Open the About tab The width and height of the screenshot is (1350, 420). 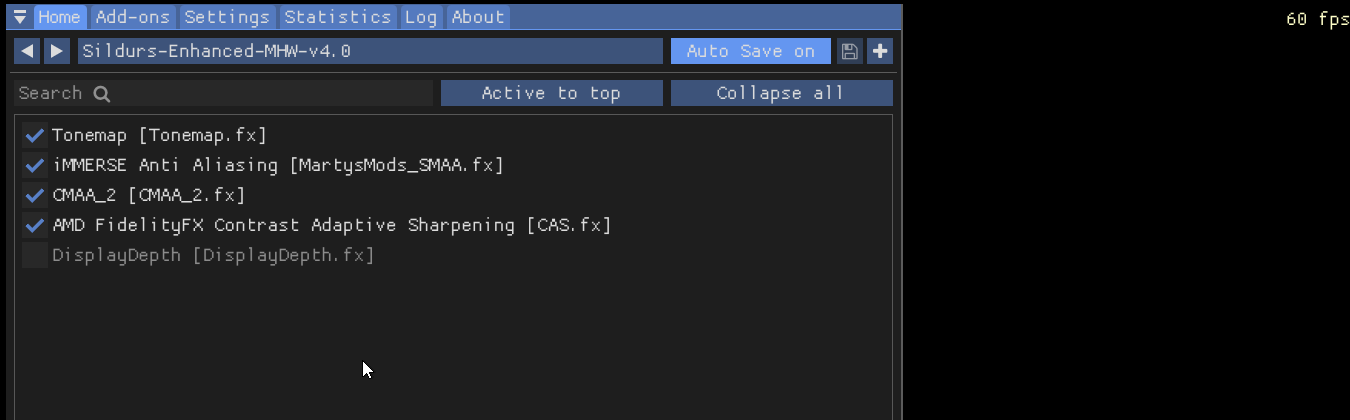(x=477, y=17)
